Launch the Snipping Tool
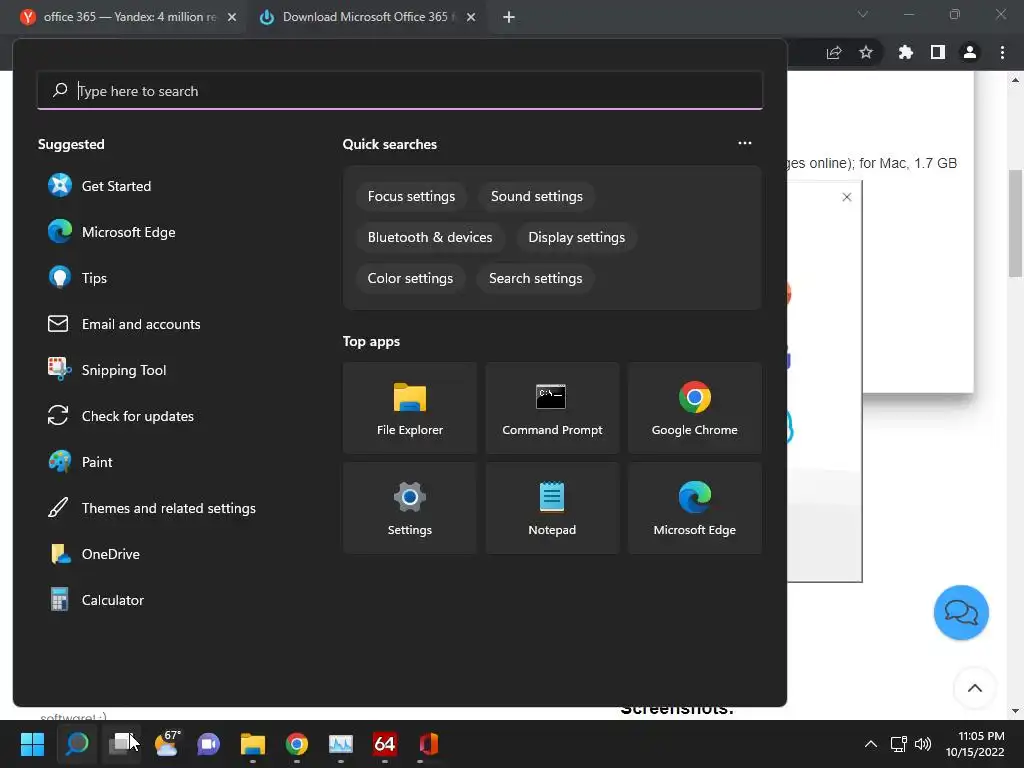 [x=107, y=370]
